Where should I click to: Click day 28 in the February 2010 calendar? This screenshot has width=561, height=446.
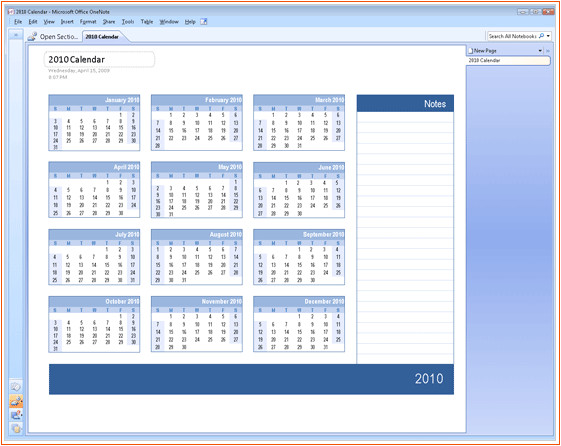click(158, 146)
